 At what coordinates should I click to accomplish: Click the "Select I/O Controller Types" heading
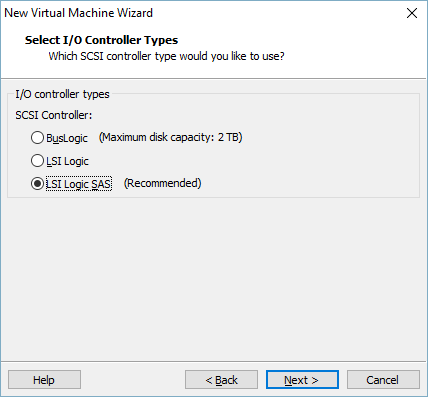[101, 40]
